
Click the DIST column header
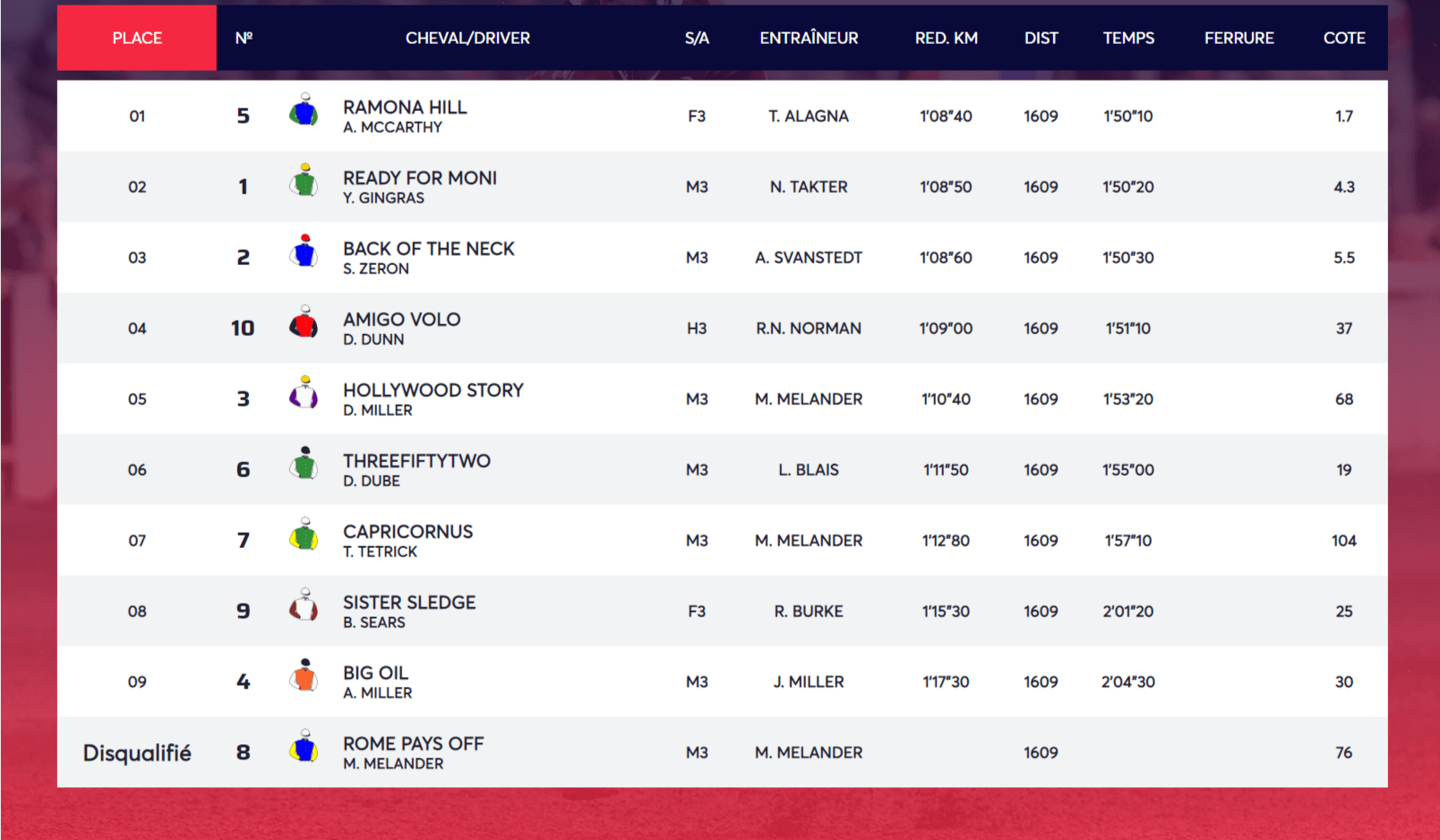coord(1041,38)
